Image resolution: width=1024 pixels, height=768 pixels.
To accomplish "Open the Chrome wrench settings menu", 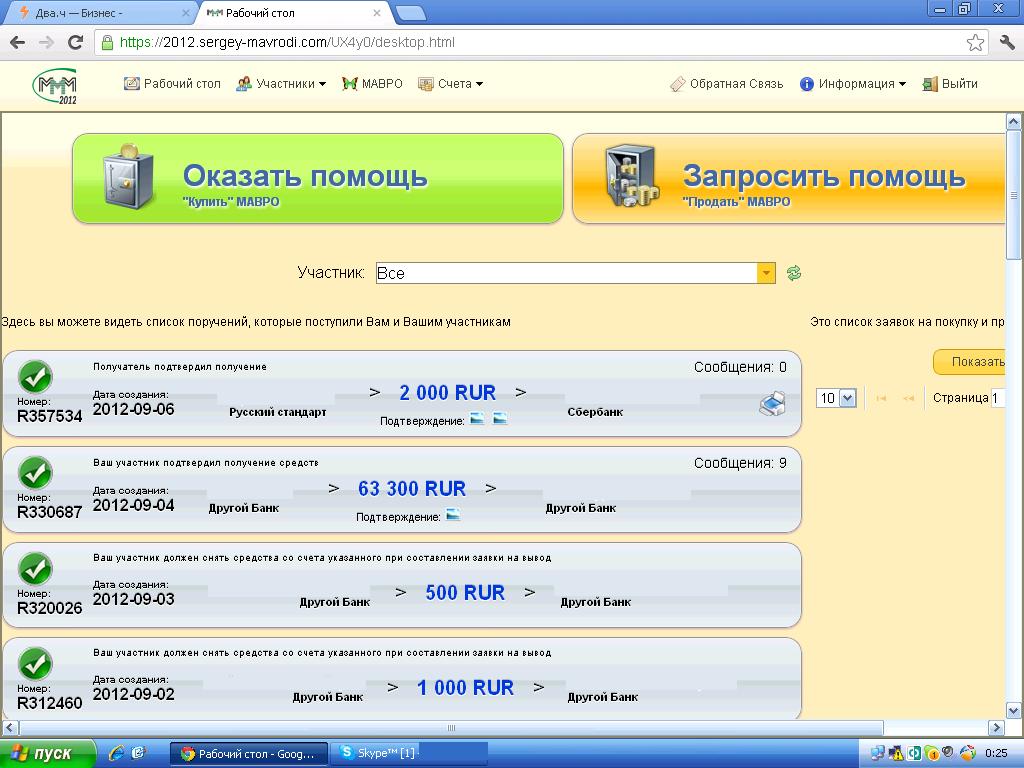I will [1007, 42].
